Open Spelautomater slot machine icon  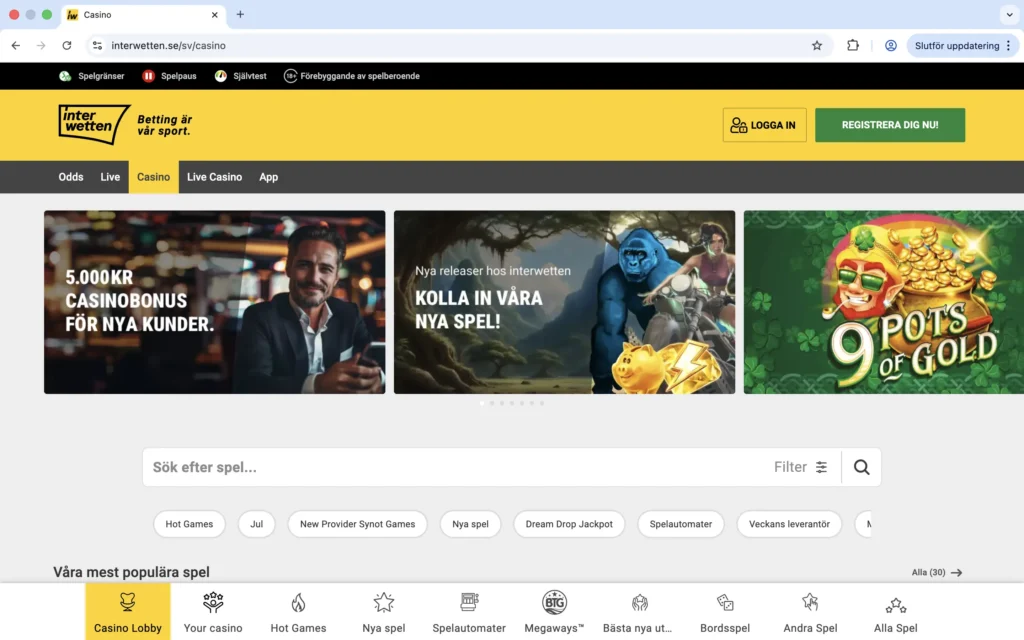pos(468,602)
